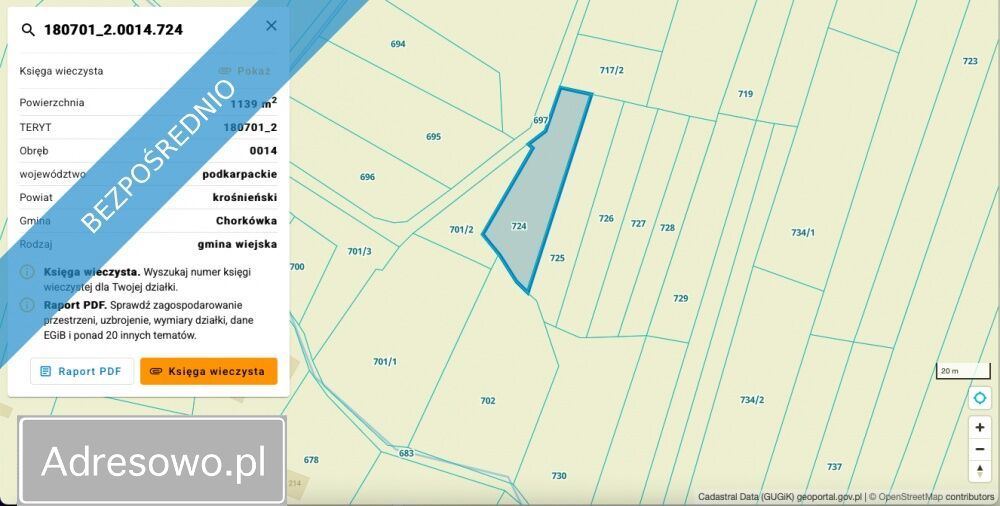Image resolution: width=1000 pixels, height=506 pixels.
Task: Select parcel 726 on the map
Action: 606,218
